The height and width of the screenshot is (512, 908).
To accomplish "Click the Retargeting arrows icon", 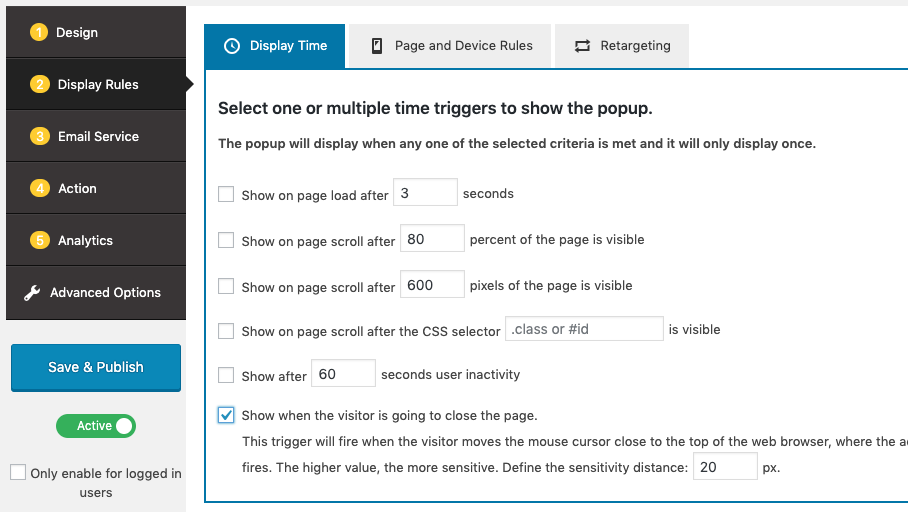I will tap(582, 46).
